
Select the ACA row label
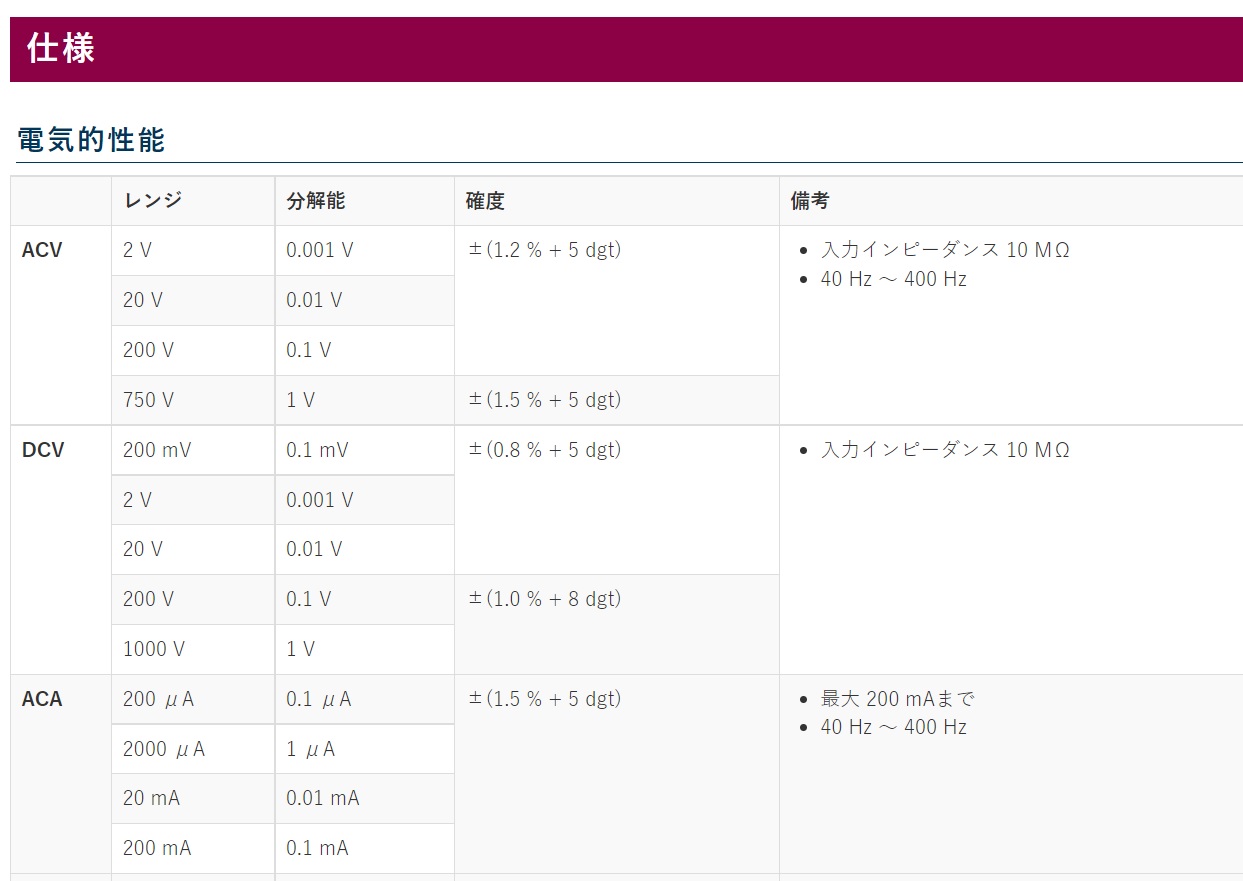[42, 700]
